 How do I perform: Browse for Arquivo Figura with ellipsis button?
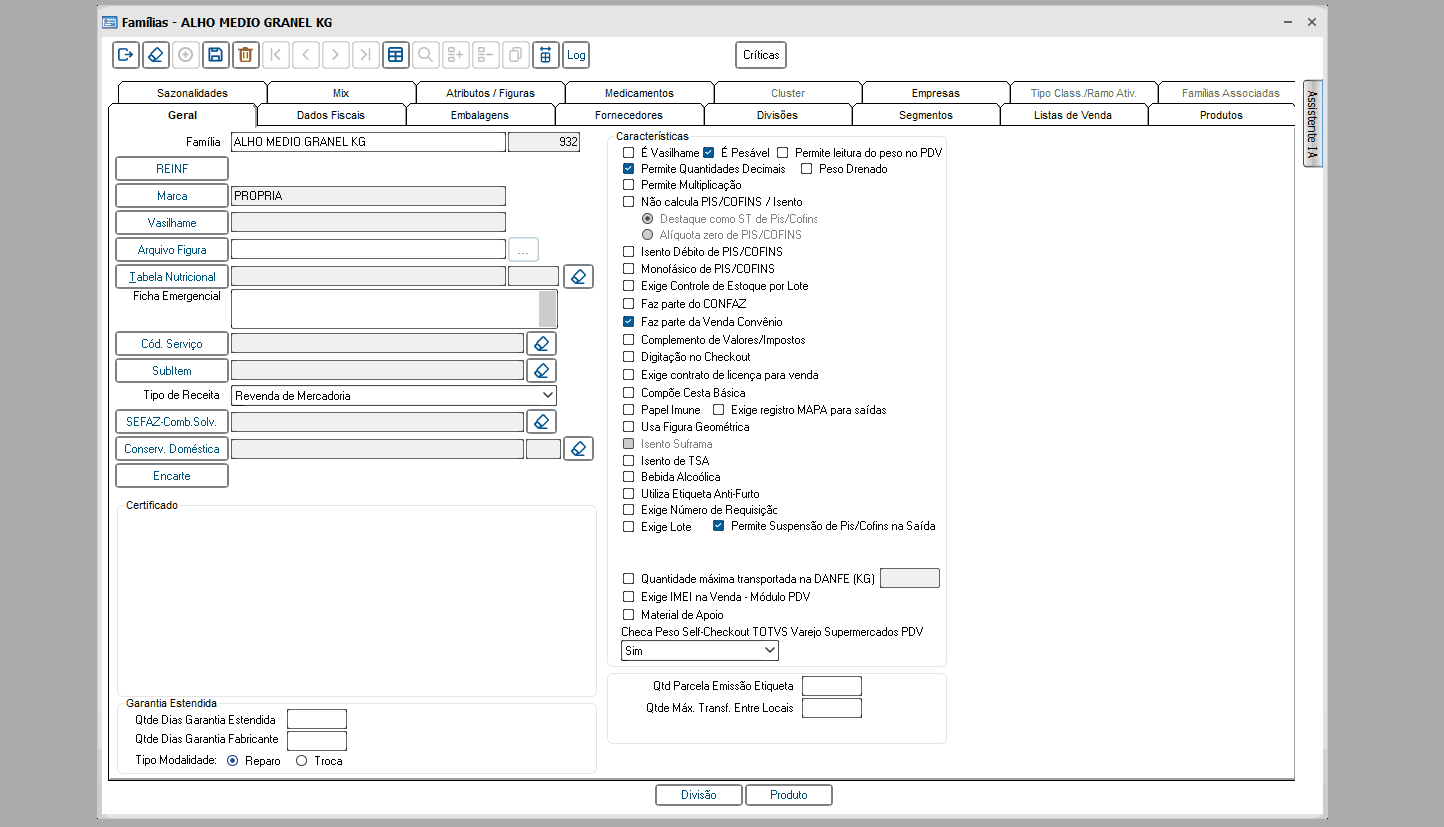pyautogui.click(x=523, y=250)
